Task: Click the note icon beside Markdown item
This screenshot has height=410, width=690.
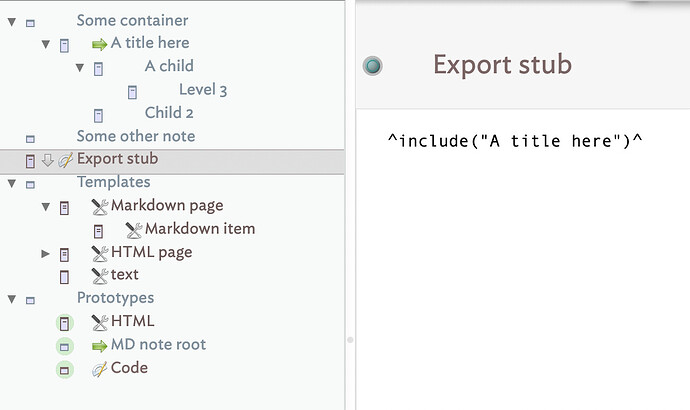Action: point(98,231)
